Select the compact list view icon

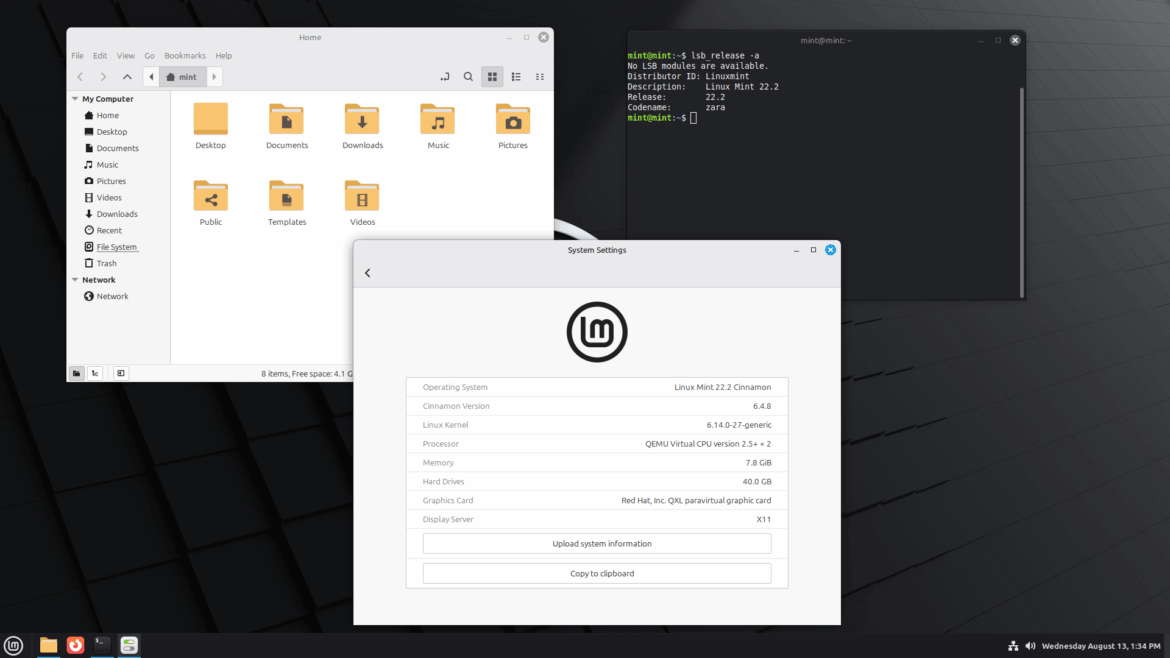[539, 76]
